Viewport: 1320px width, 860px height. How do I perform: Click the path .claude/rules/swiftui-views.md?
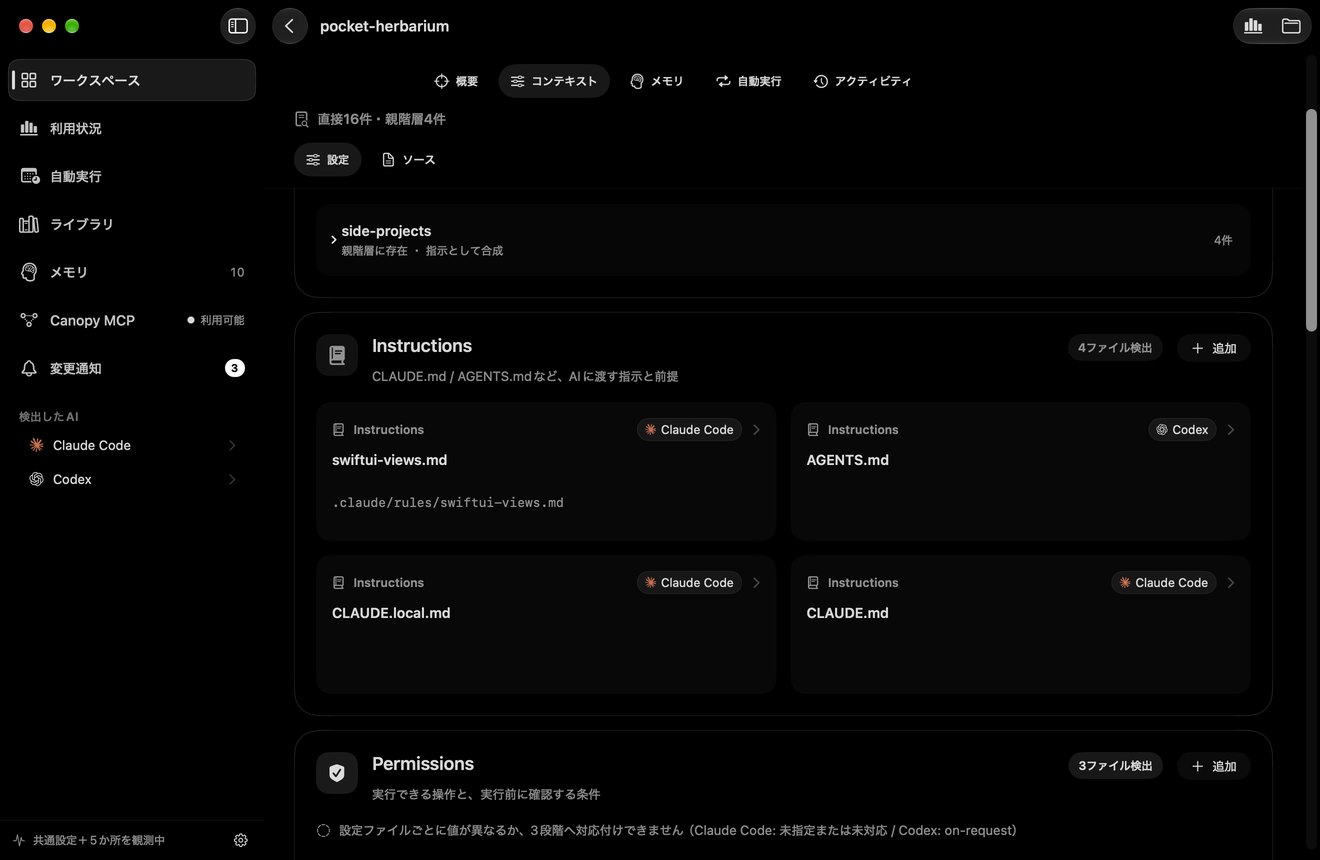(448, 503)
